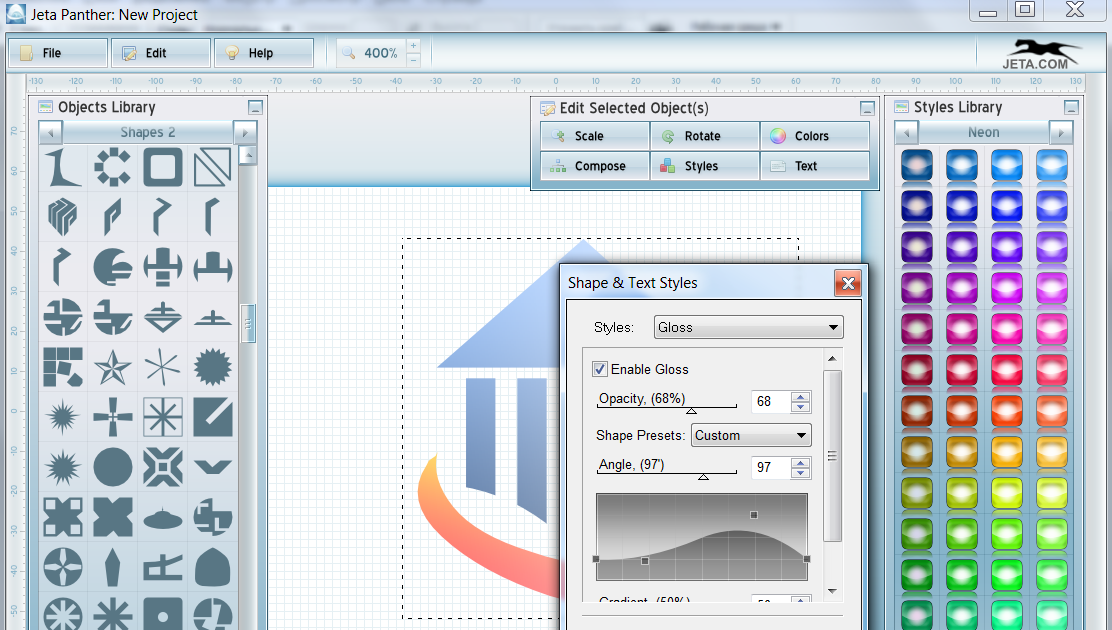
Task: Click the Opacity value field
Action: pos(771,402)
